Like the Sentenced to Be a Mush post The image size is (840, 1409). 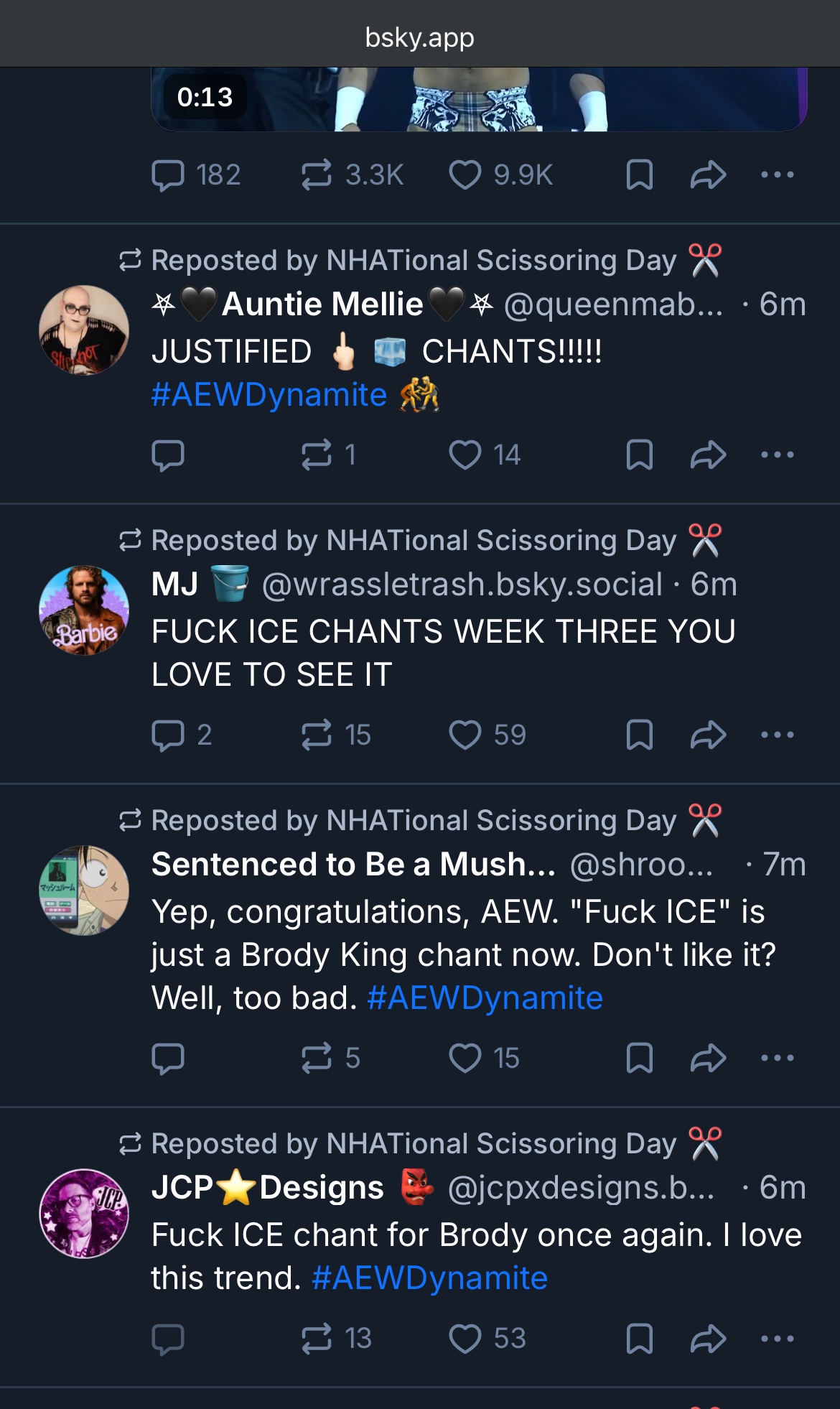(x=465, y=1058)
